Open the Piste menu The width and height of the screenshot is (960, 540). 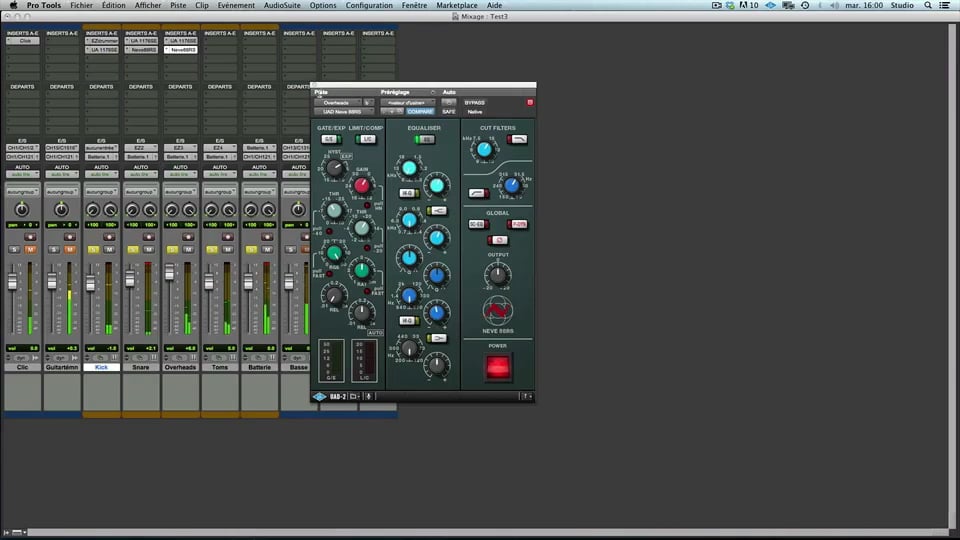point(178,5)
